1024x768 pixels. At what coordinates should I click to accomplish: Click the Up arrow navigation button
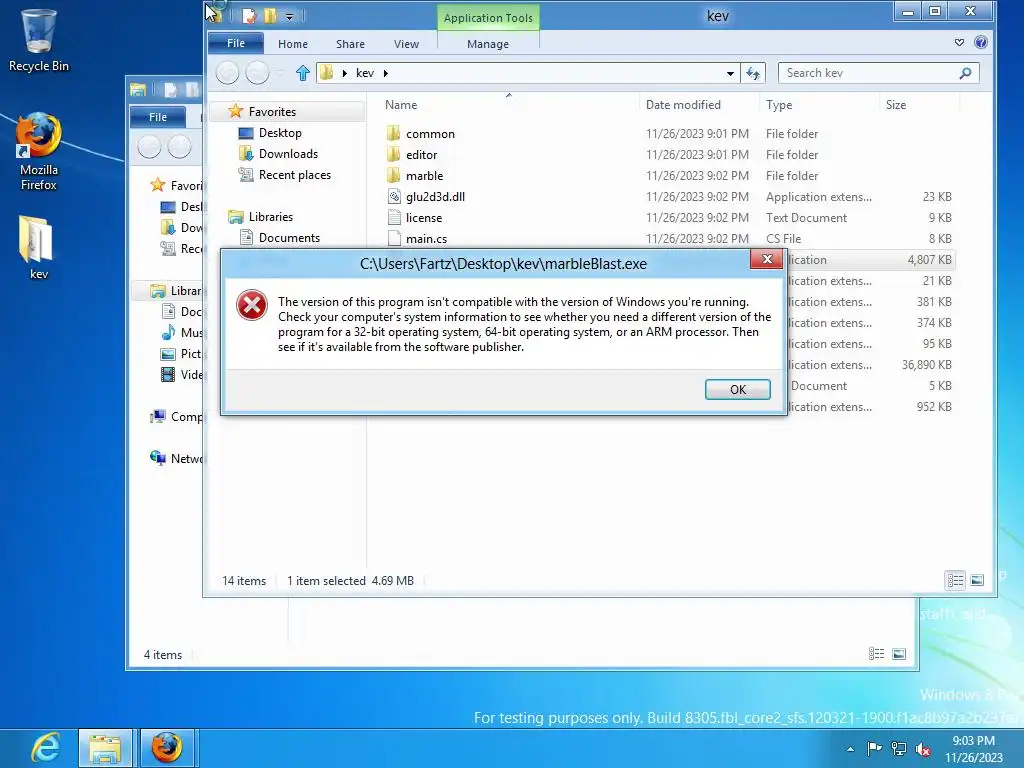(302, 73)
